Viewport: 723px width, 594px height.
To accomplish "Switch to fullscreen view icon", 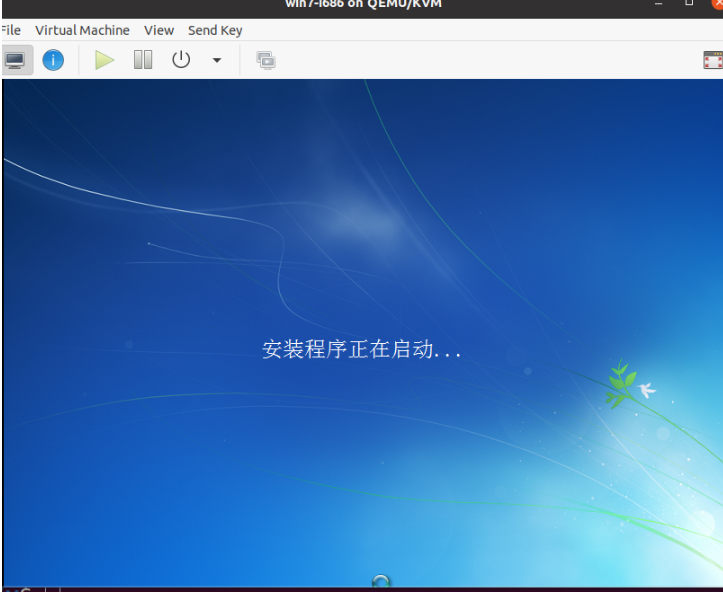I will pyautogui.click(x=713, y=60).
